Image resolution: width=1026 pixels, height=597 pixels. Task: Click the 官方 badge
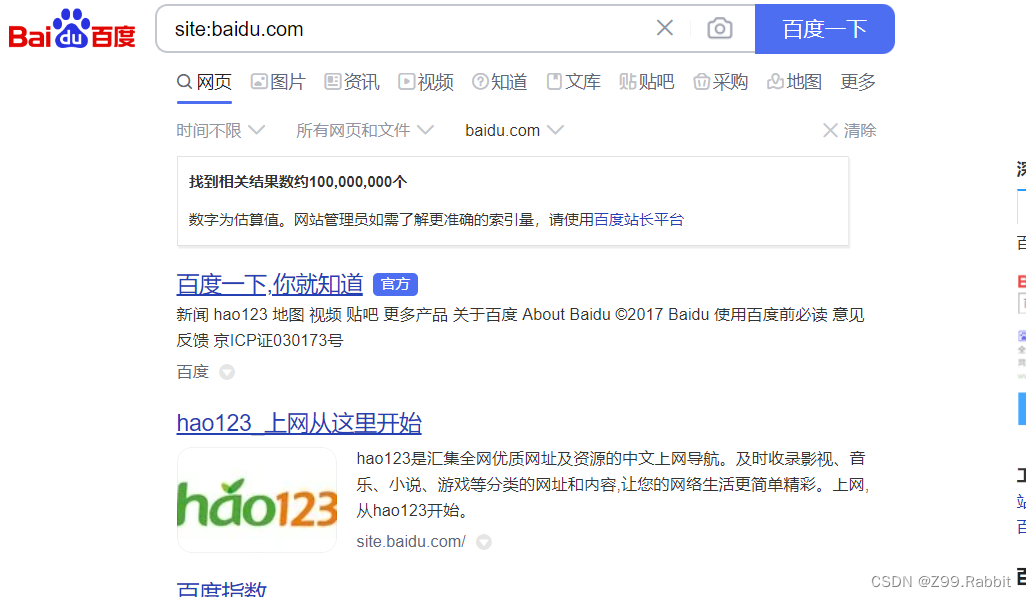tap(395, 284)
